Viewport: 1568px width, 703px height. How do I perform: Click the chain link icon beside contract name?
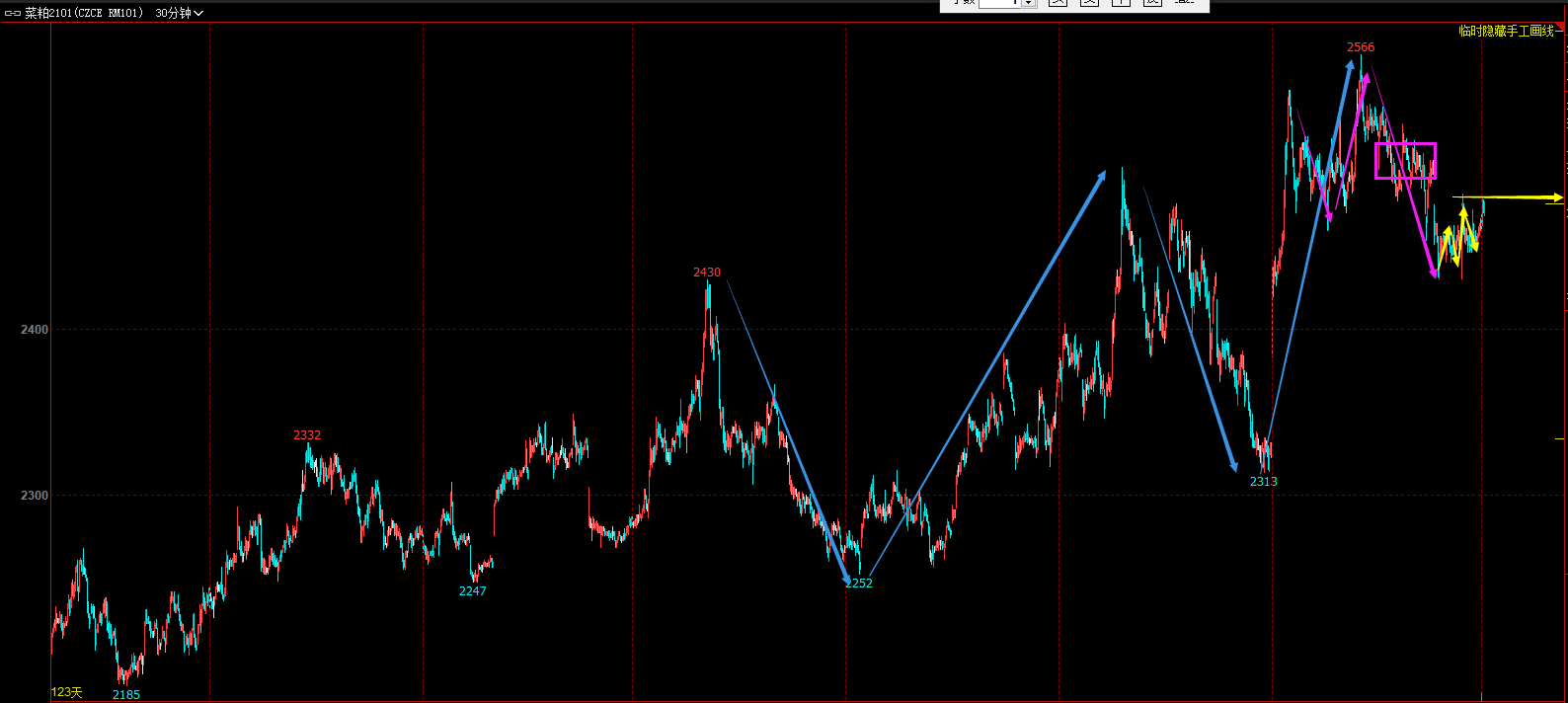point(13,13)
